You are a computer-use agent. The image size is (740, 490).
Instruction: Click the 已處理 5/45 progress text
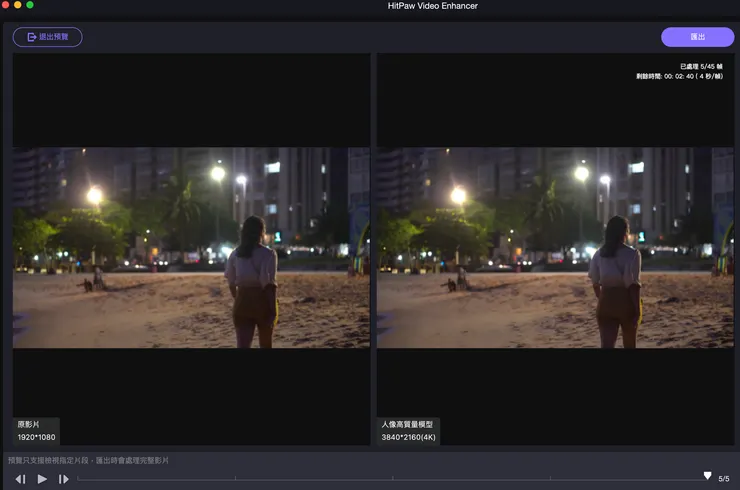point(701,67)
